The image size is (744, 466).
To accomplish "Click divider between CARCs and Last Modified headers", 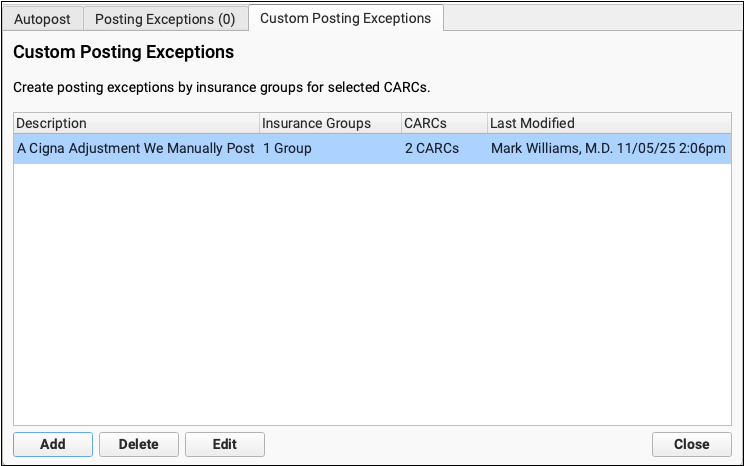I will tap(487, 123).
